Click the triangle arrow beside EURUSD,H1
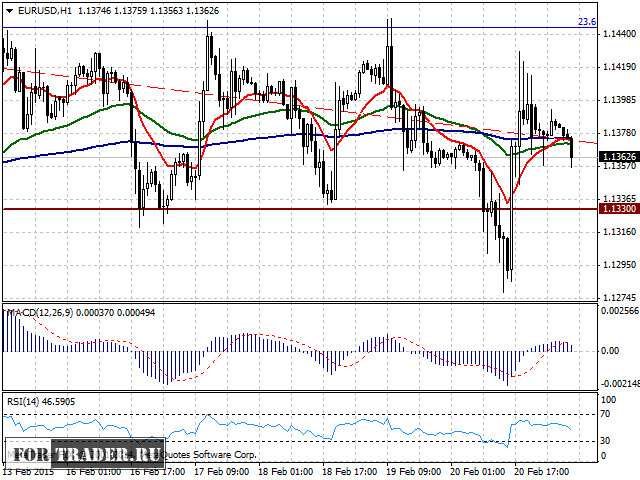The height and width of the screenshot is (480, 640). (x=9, y=10)
